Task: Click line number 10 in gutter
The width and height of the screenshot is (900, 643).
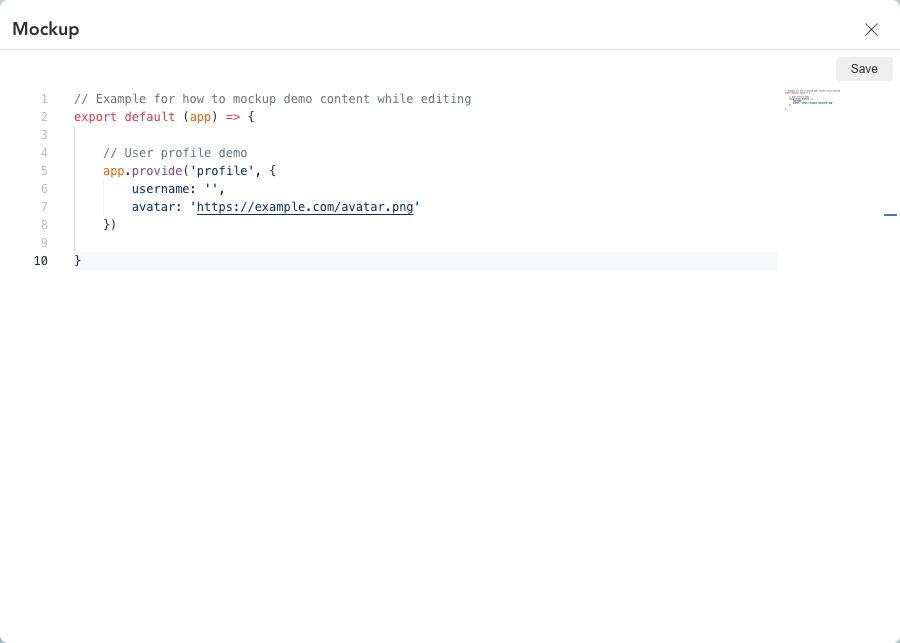Action: pos(41,261)
